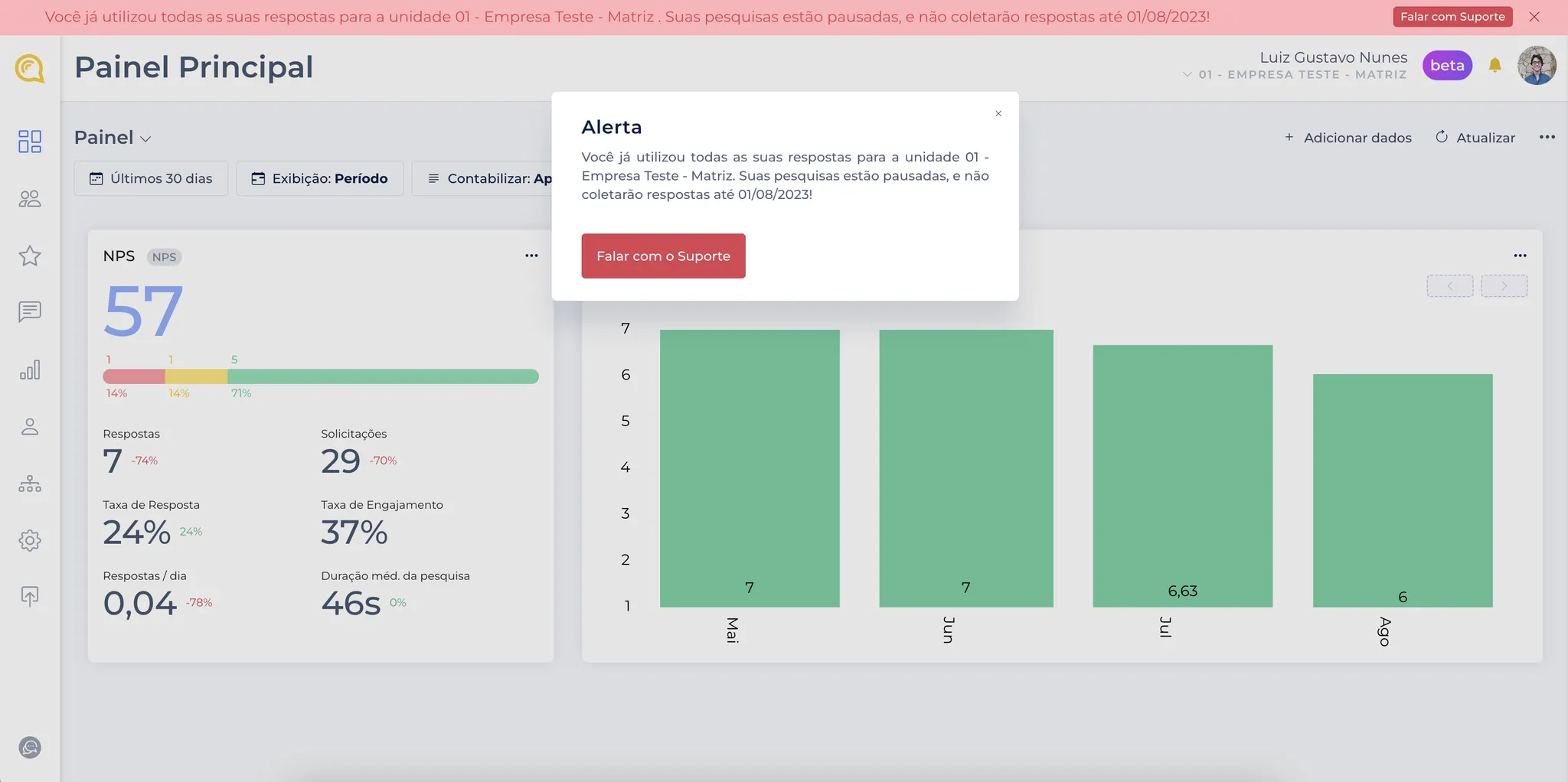
Task: Click the user profile avatar photo
Action: 1537,66
